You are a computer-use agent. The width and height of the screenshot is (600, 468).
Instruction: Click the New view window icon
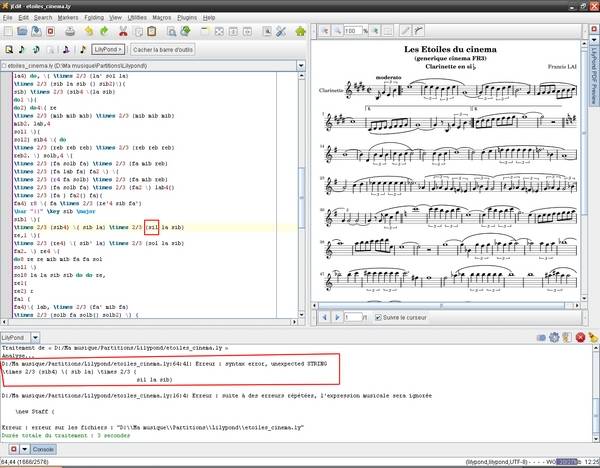[x=205, y=31]
